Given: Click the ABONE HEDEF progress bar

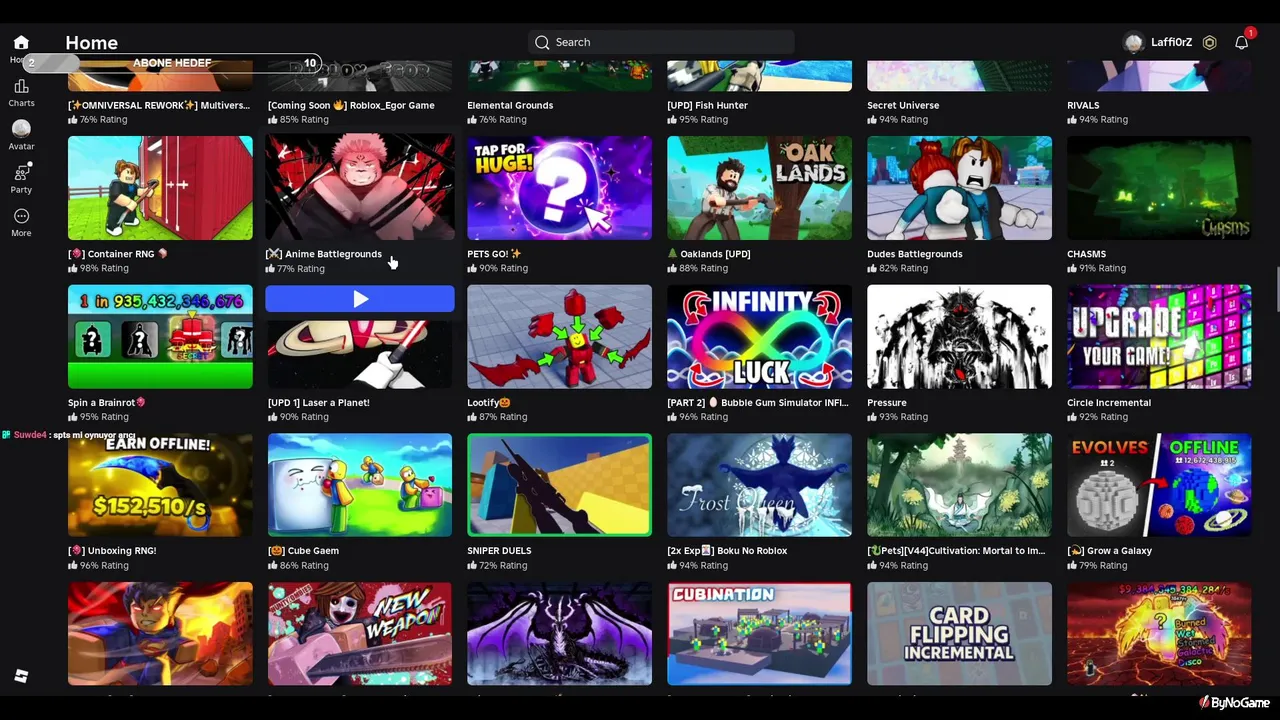Looking at the screenshot, I should 172,63.
